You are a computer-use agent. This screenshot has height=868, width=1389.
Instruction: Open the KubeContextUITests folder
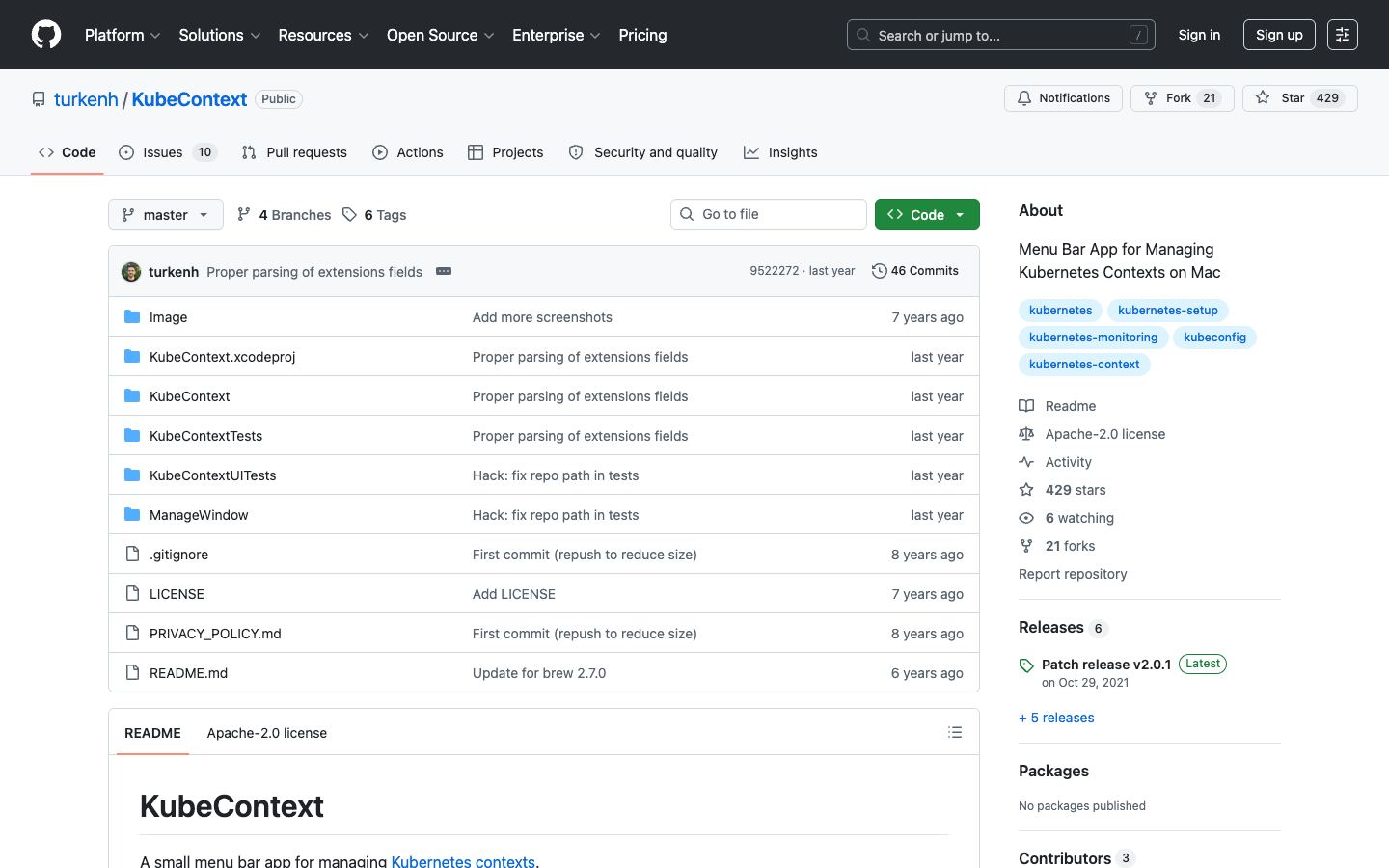[x=212, y=475]
